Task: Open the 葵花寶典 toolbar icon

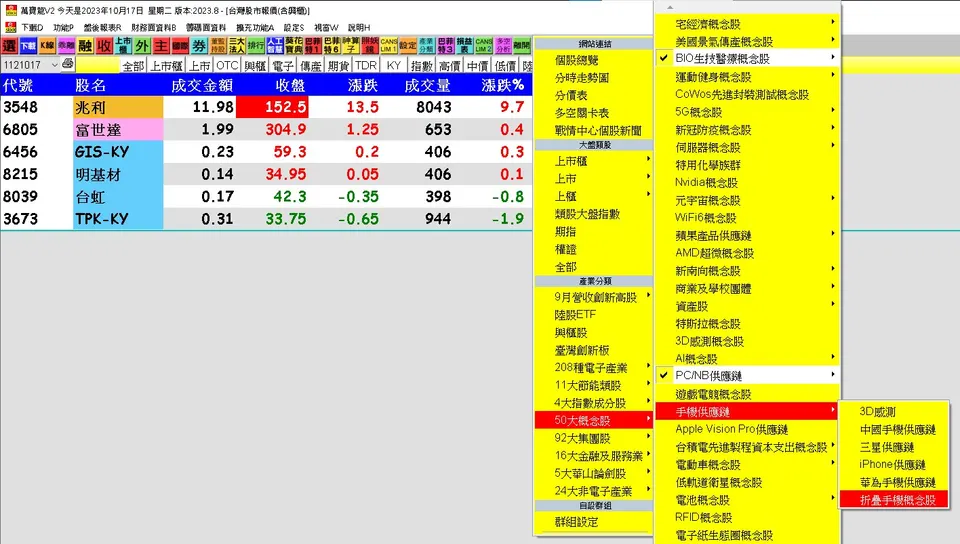Action: [294, 46]
